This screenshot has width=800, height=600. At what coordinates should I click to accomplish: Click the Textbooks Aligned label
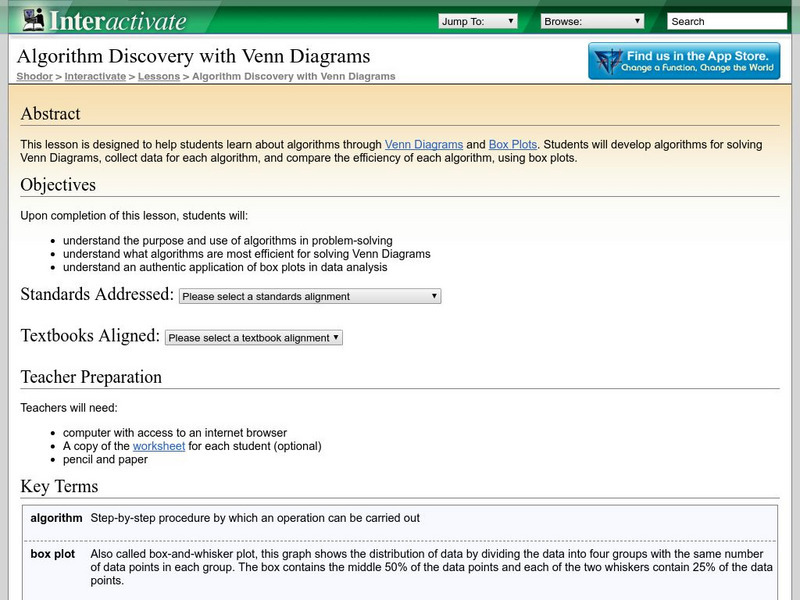[90, 336]
